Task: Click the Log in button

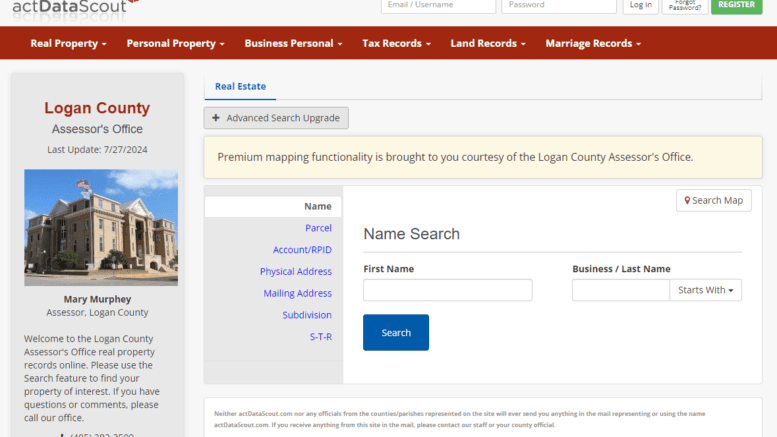Action: [641, 5]
